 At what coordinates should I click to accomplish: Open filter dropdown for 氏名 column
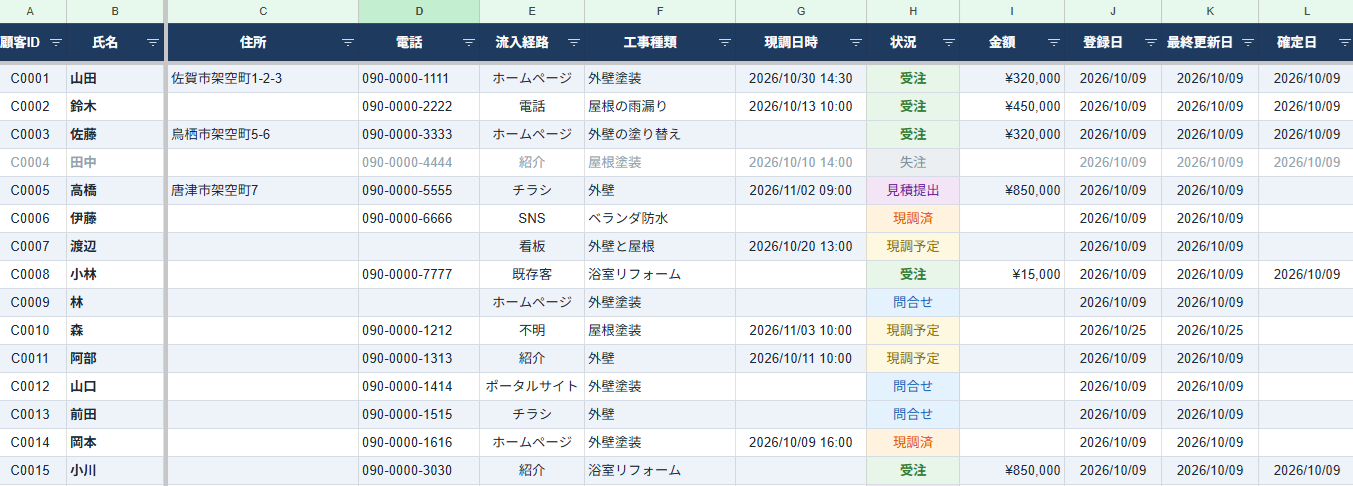tap(153, 43)
